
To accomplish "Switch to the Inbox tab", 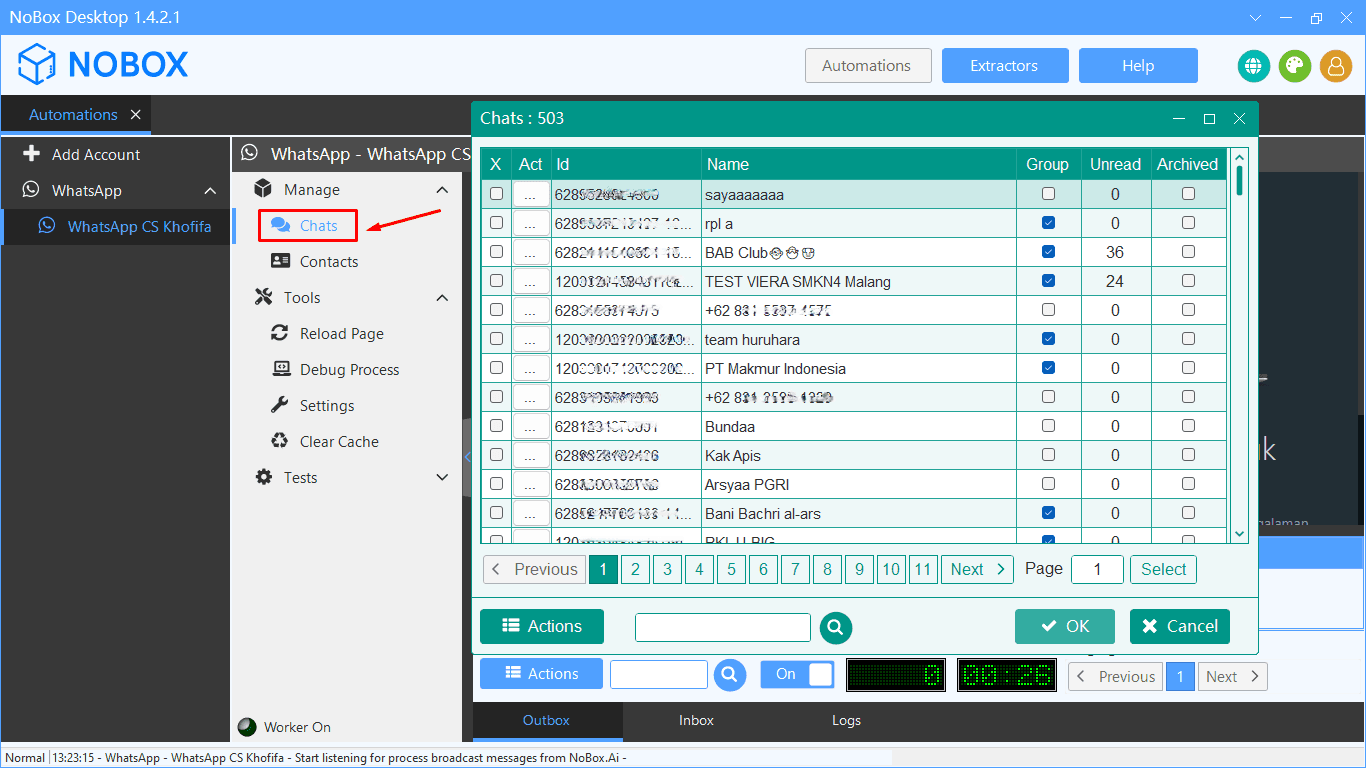I will pos(696,720).
